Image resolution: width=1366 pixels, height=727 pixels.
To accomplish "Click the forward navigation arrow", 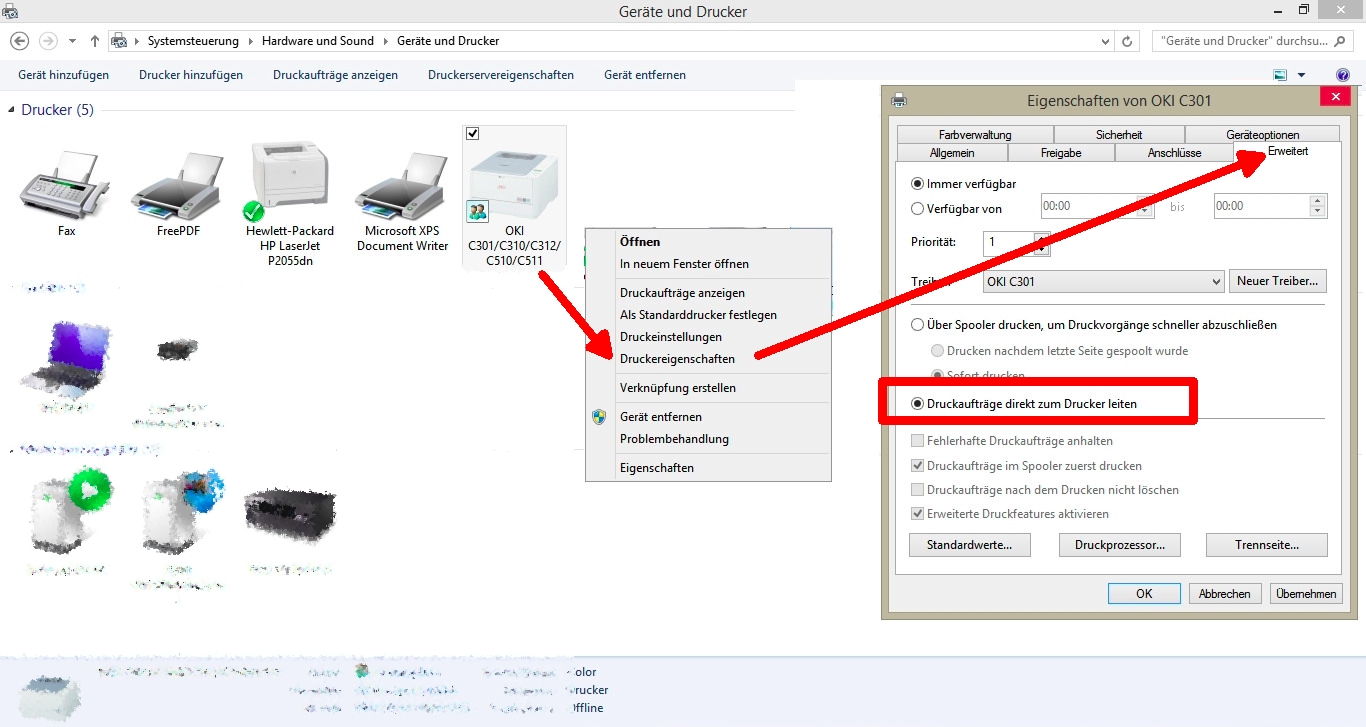I will click(47, 41).
